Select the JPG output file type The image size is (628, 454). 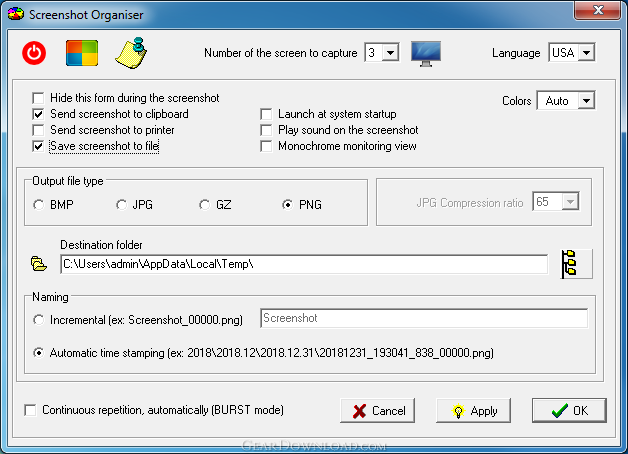pyautogui.click(x=122, y=205)
